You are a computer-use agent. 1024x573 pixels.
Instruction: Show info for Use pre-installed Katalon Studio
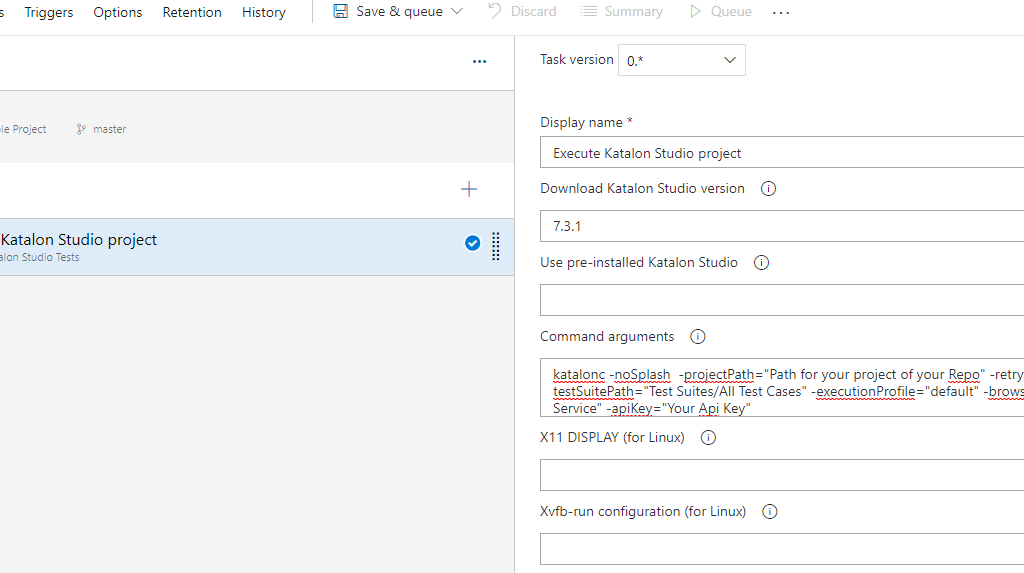click(761, 263)
